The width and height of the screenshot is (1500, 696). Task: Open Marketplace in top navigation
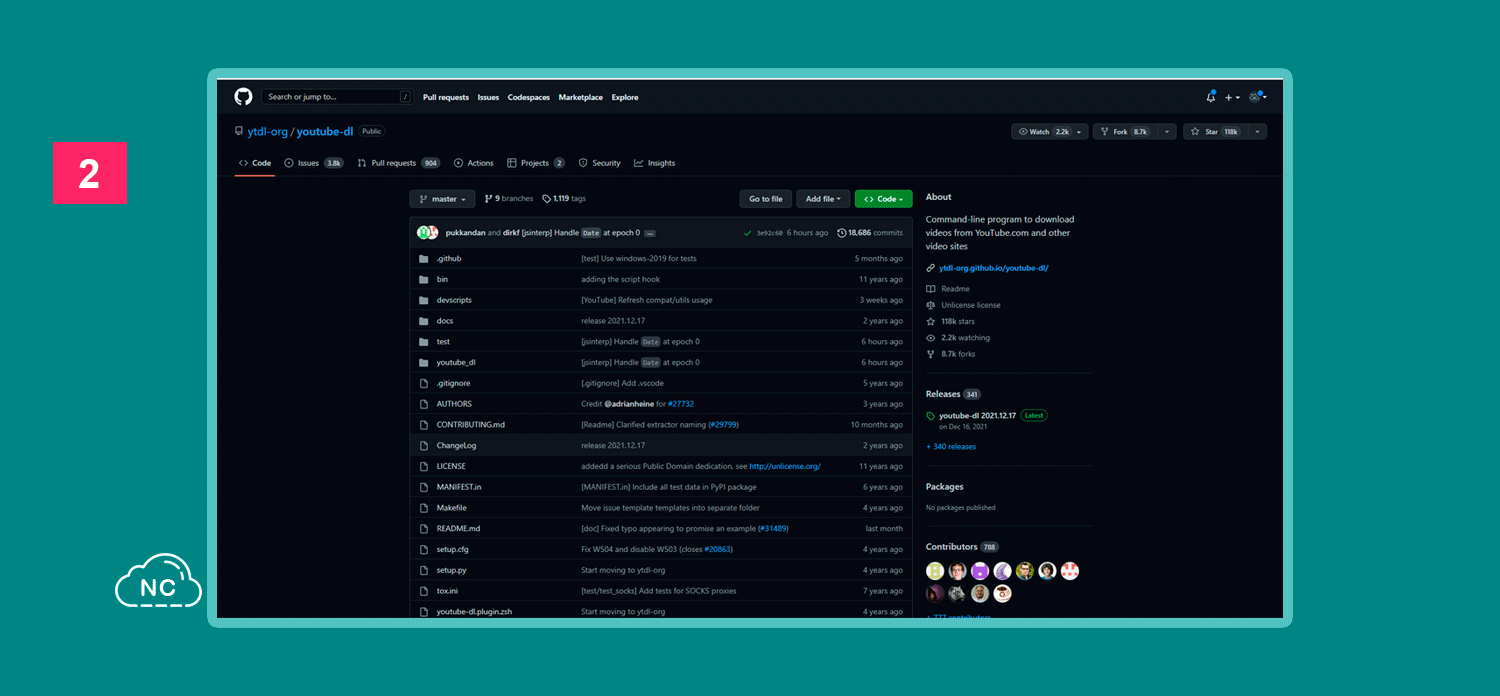(581, 97)
